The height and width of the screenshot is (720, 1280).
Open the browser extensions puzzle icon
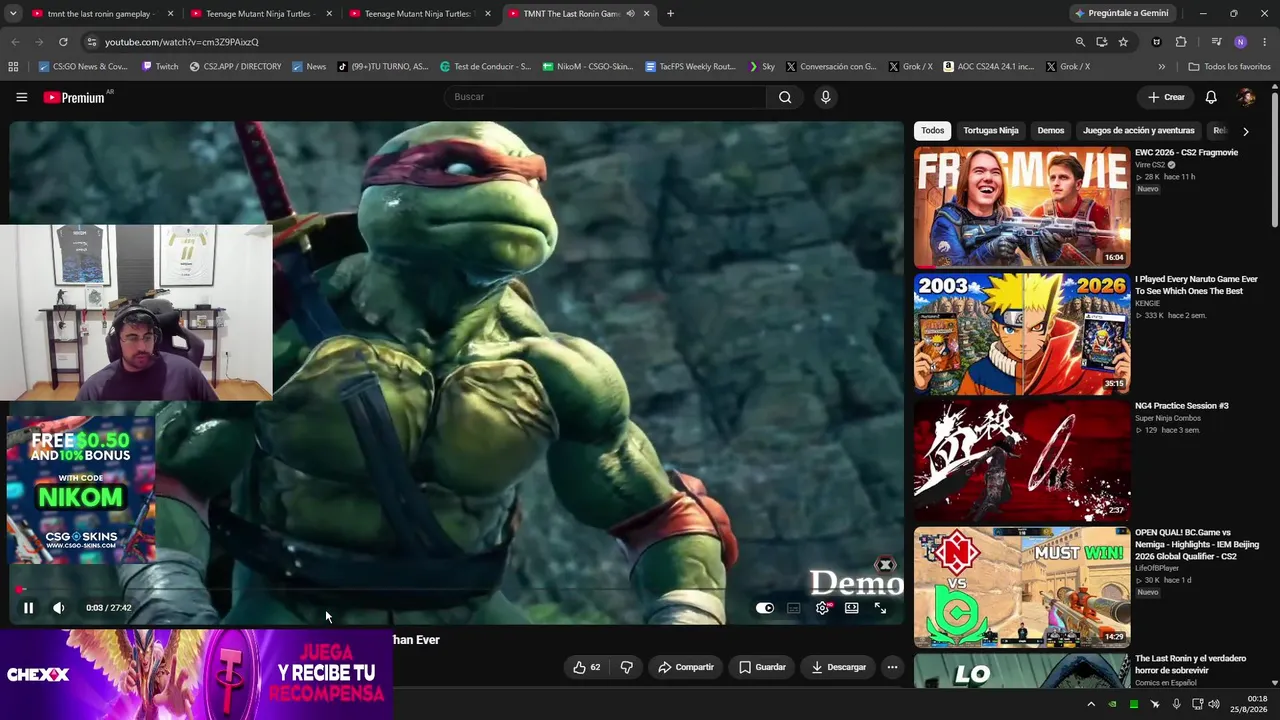[x=1181, y=42]
